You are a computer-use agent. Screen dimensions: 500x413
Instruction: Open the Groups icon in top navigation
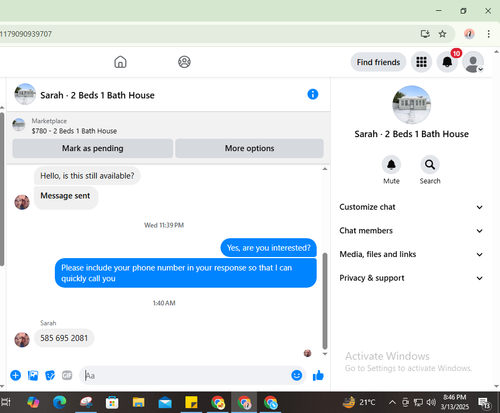184,62
